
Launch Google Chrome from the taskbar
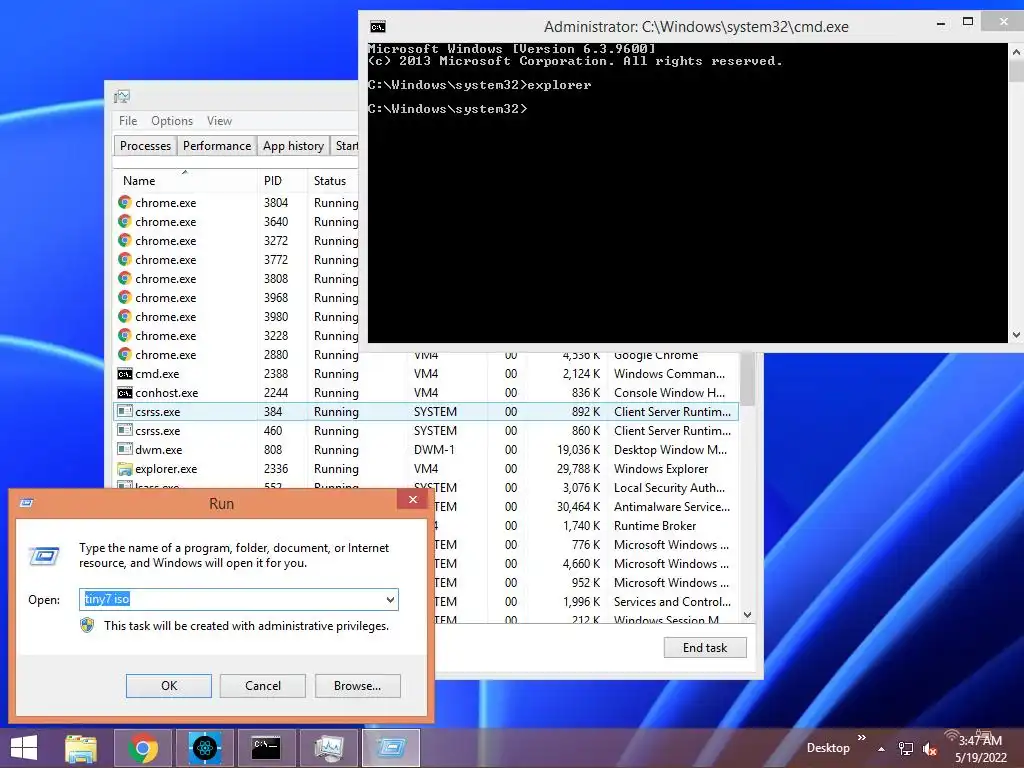[142, 748]
